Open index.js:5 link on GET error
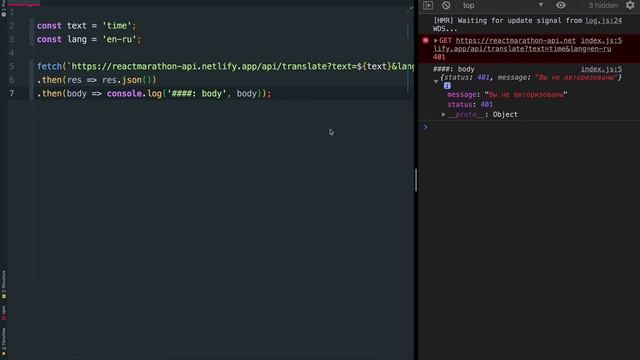The width and height of the screenshot is (640, 360). click(601, 40)
